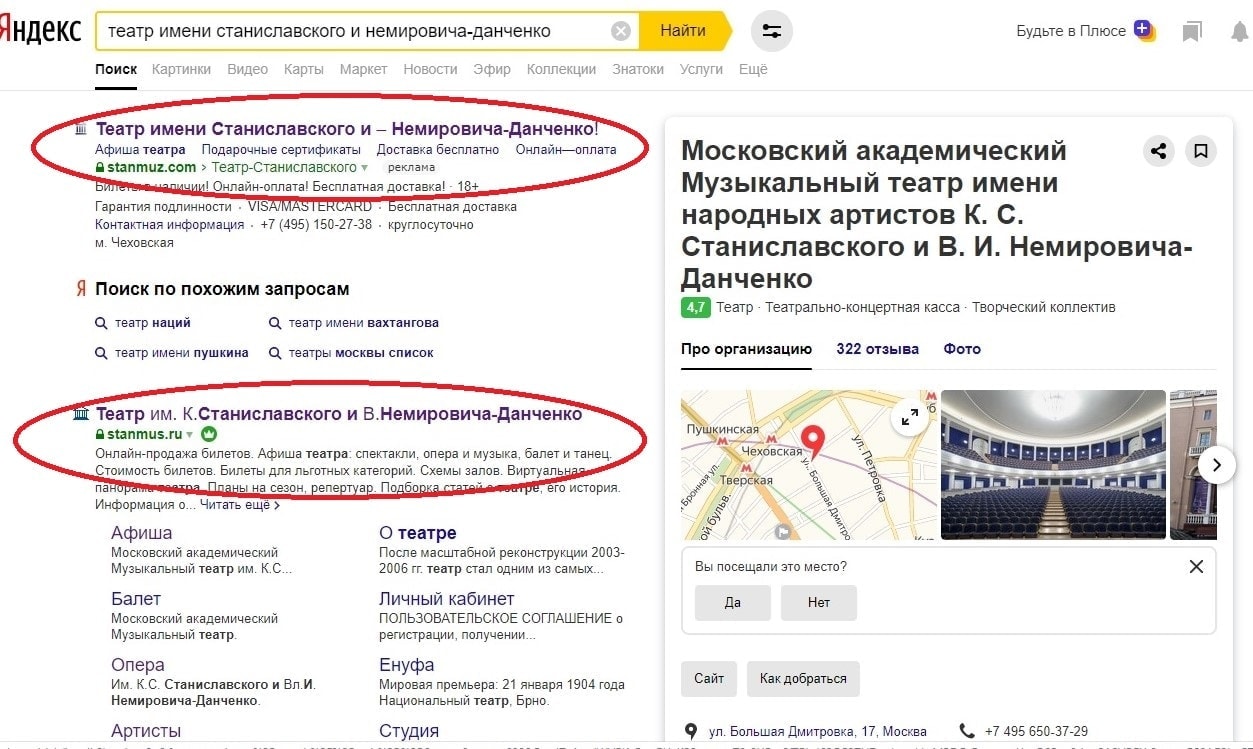This screenshot has height=749, width=1253.
Task: Click 'Как добраться' button
Action: coord(803,678)
